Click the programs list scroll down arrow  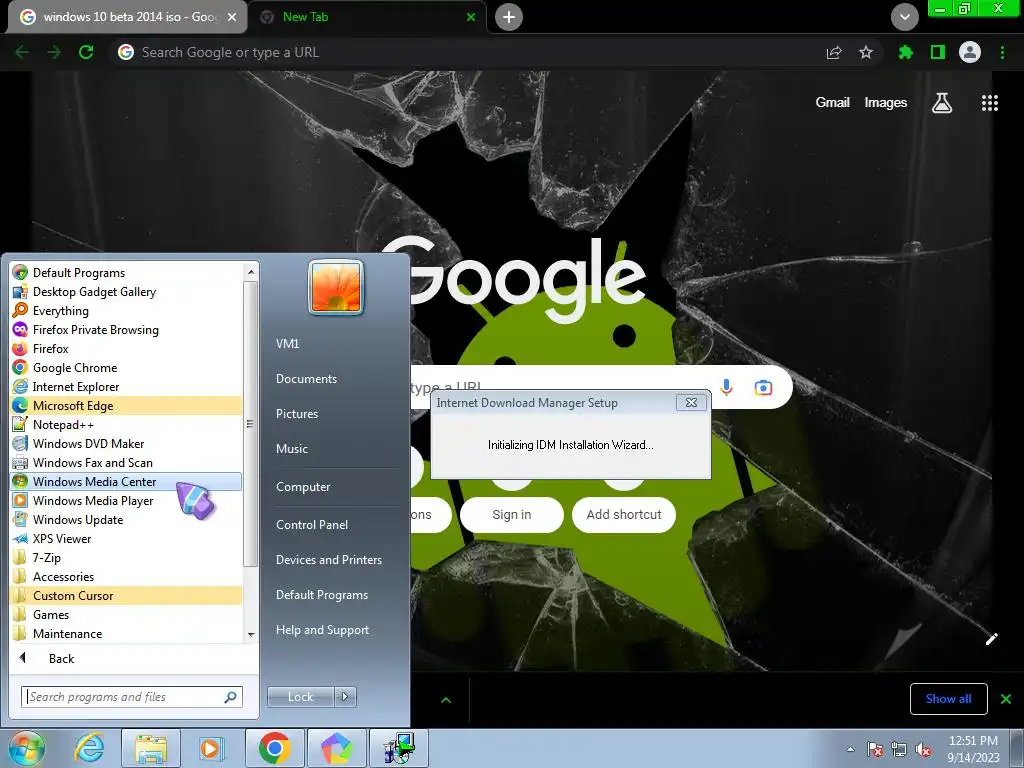coord(251,635)
